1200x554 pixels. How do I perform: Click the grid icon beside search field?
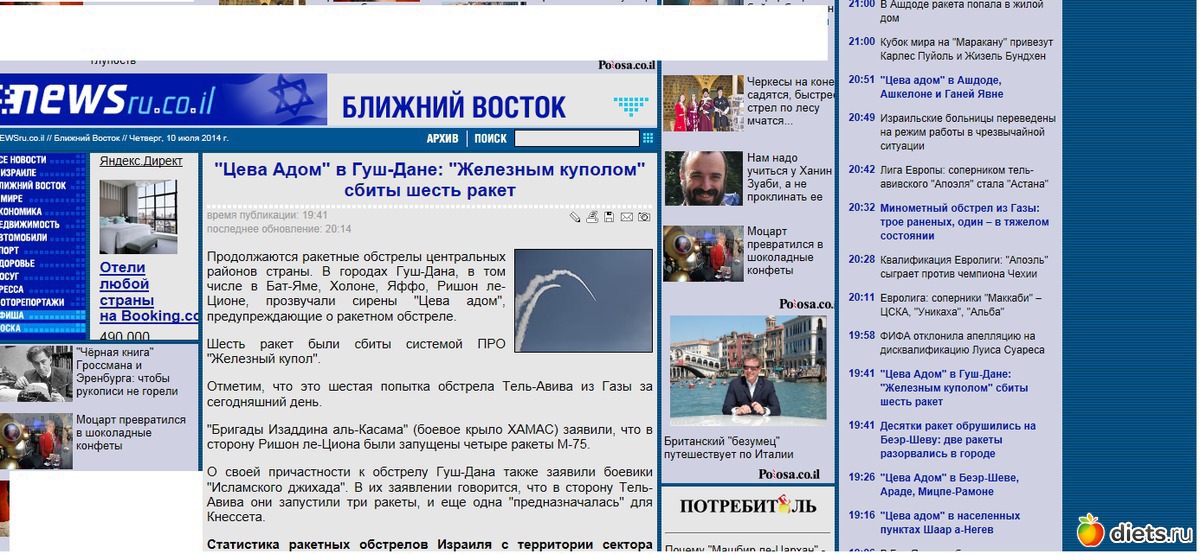click(648, 138)
